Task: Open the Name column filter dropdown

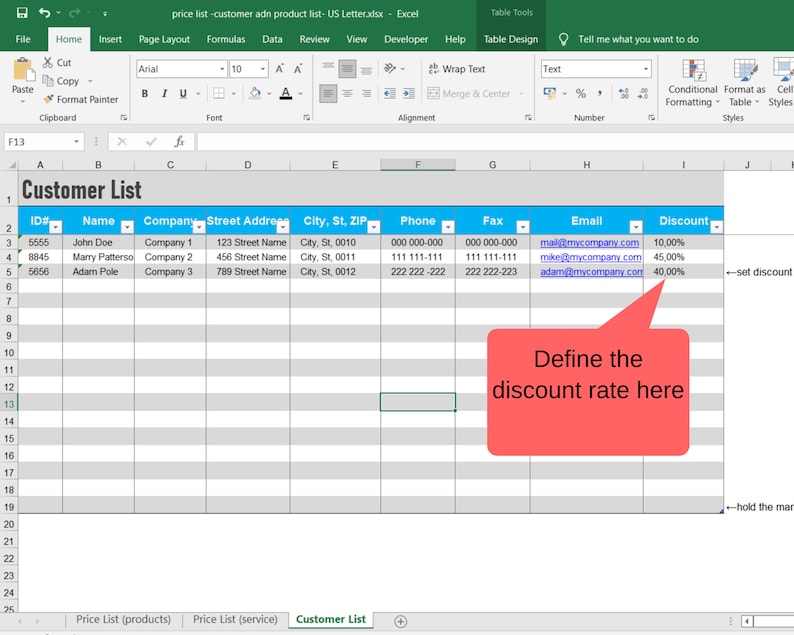Action: tap(127, 227)
